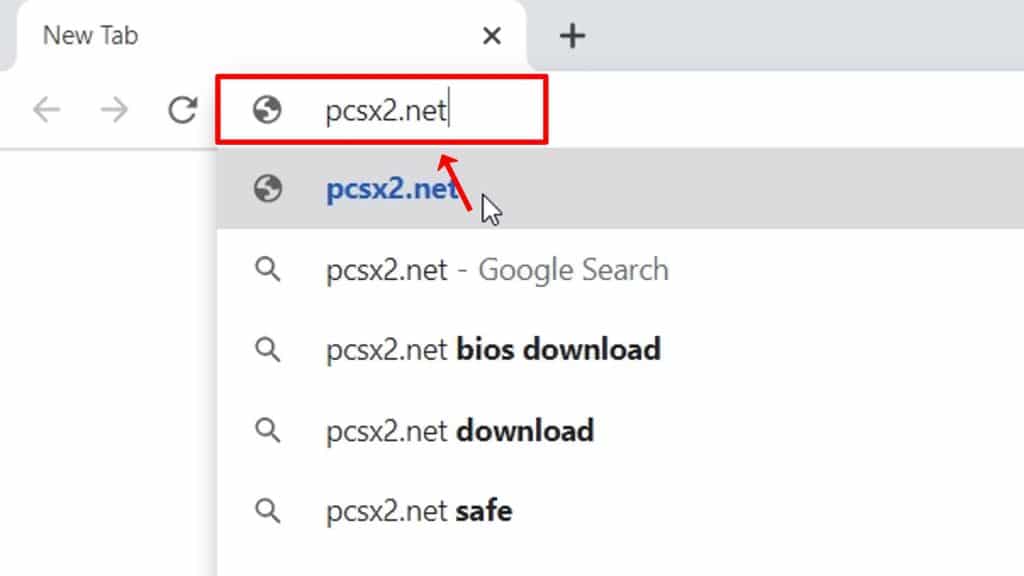Click the magnifier icon beside the pcsx2.net safe suggestion

pos(267,511)
